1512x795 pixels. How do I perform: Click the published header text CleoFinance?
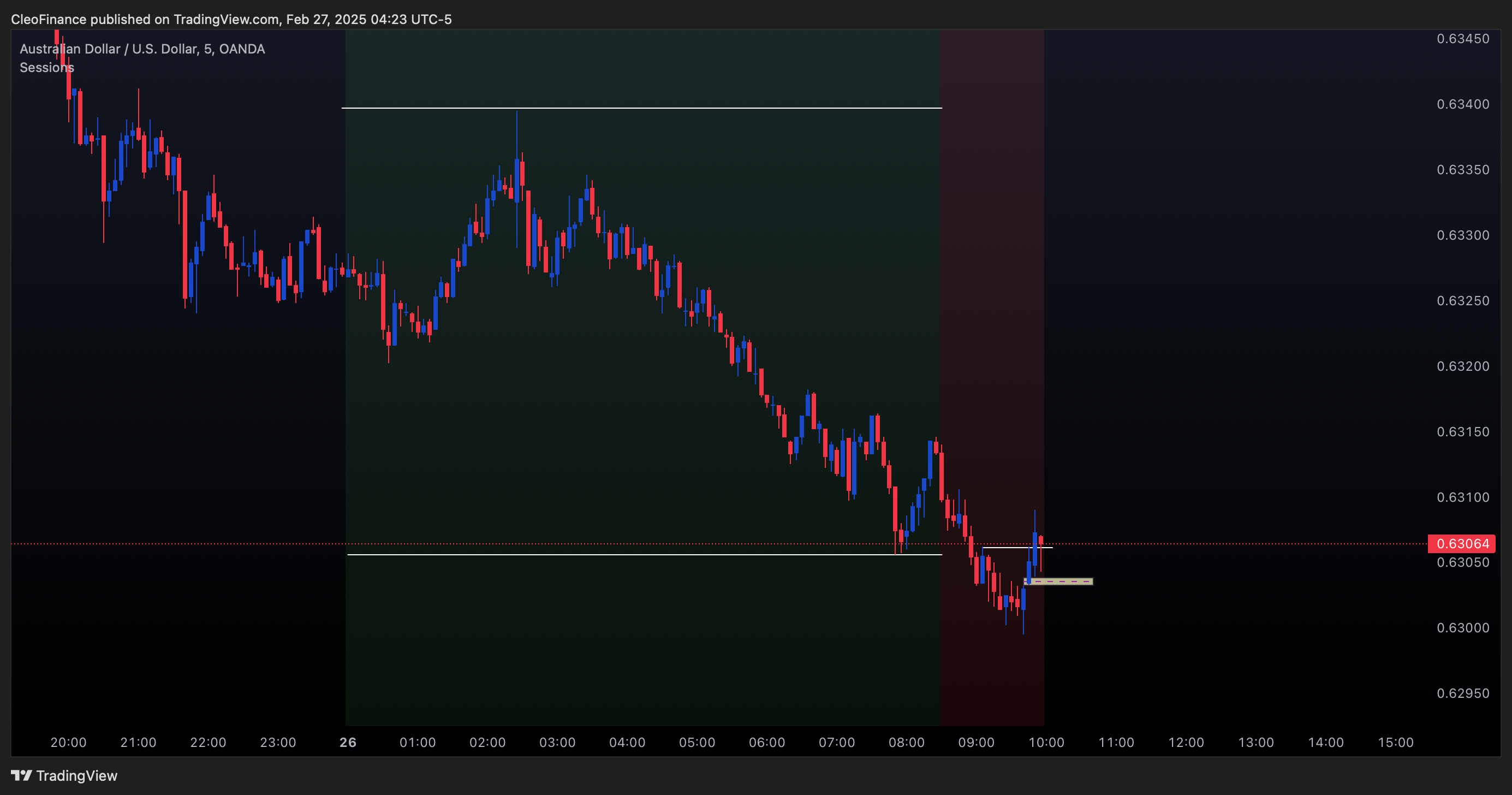point(49,19)
